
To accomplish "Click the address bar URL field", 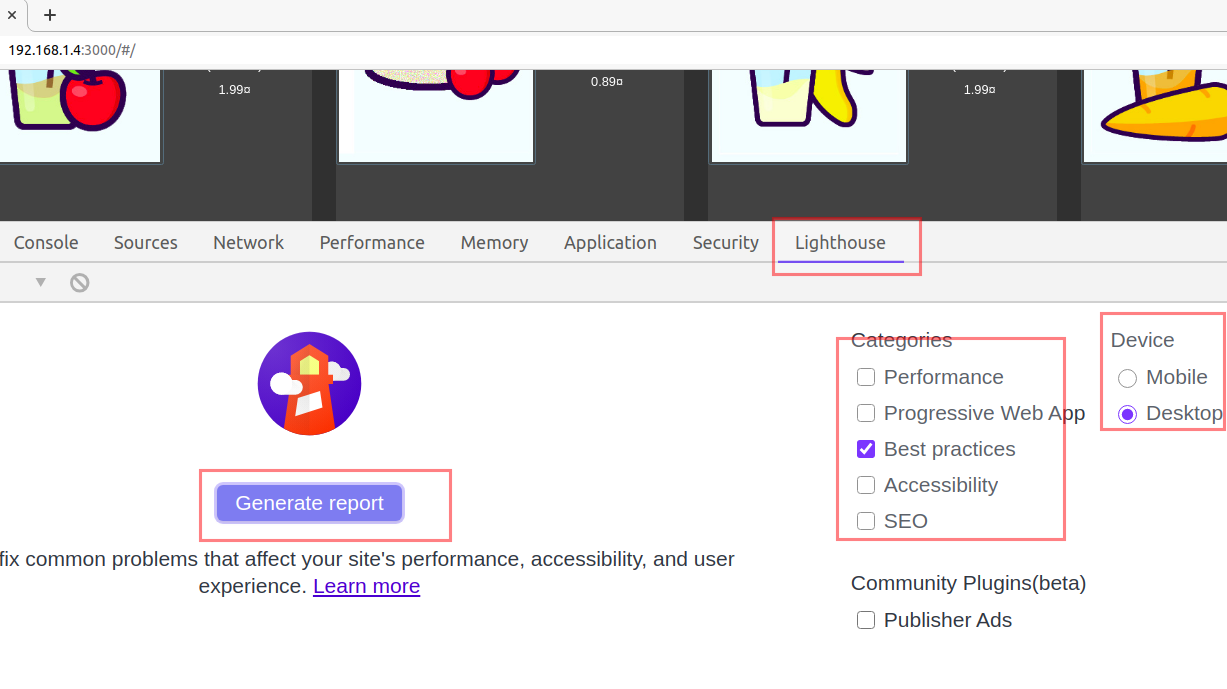I will point(613,50).
